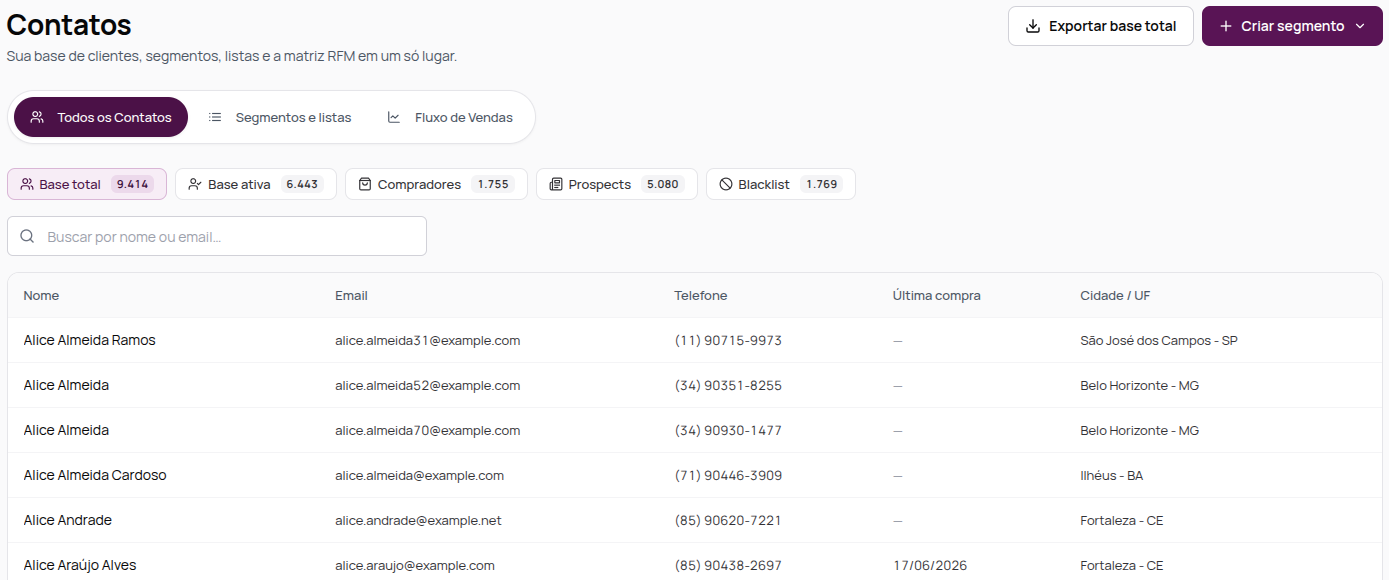The height and width of the screenshot is (580, 1389).
Task: Click the download icon in Exportar base total
Action: tap(1033, 26)
